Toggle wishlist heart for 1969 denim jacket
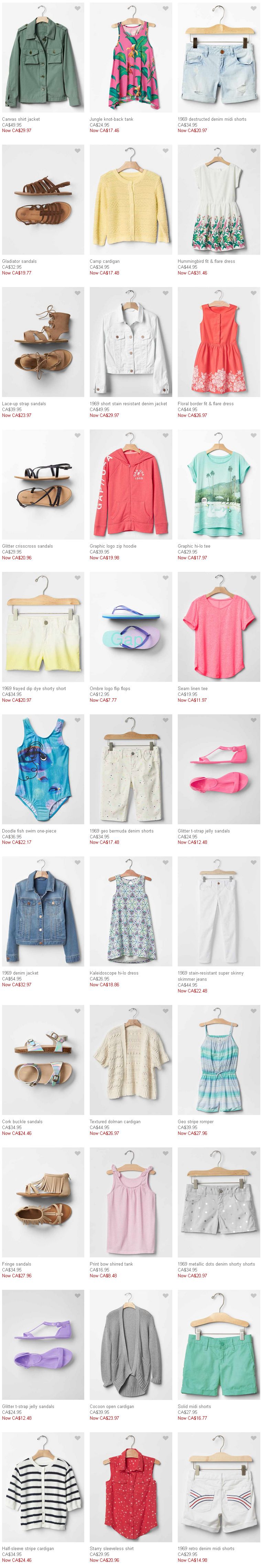 (x=78, y=862)
